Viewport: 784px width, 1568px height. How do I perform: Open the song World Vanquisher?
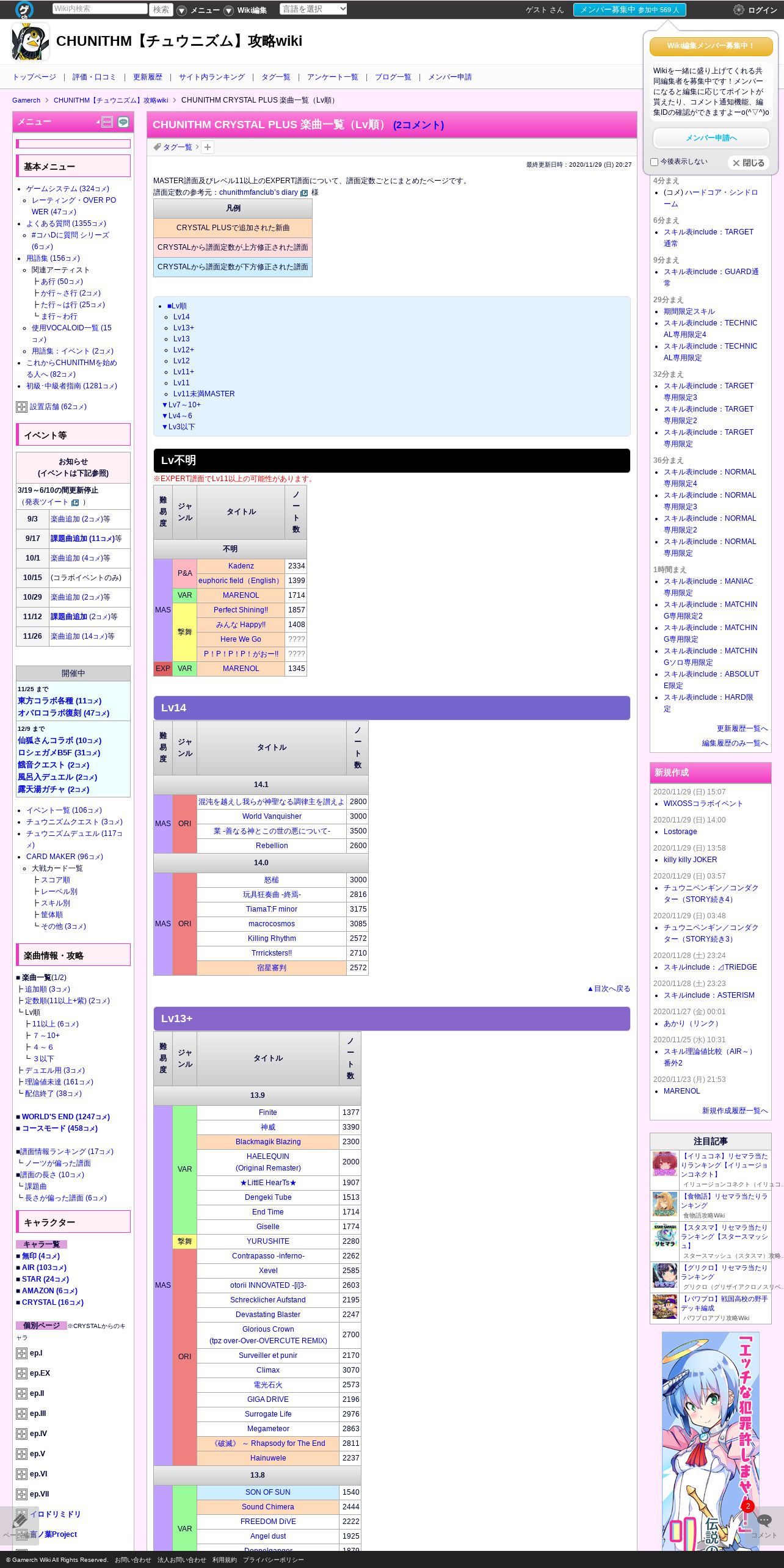click(x=272, y=816)
